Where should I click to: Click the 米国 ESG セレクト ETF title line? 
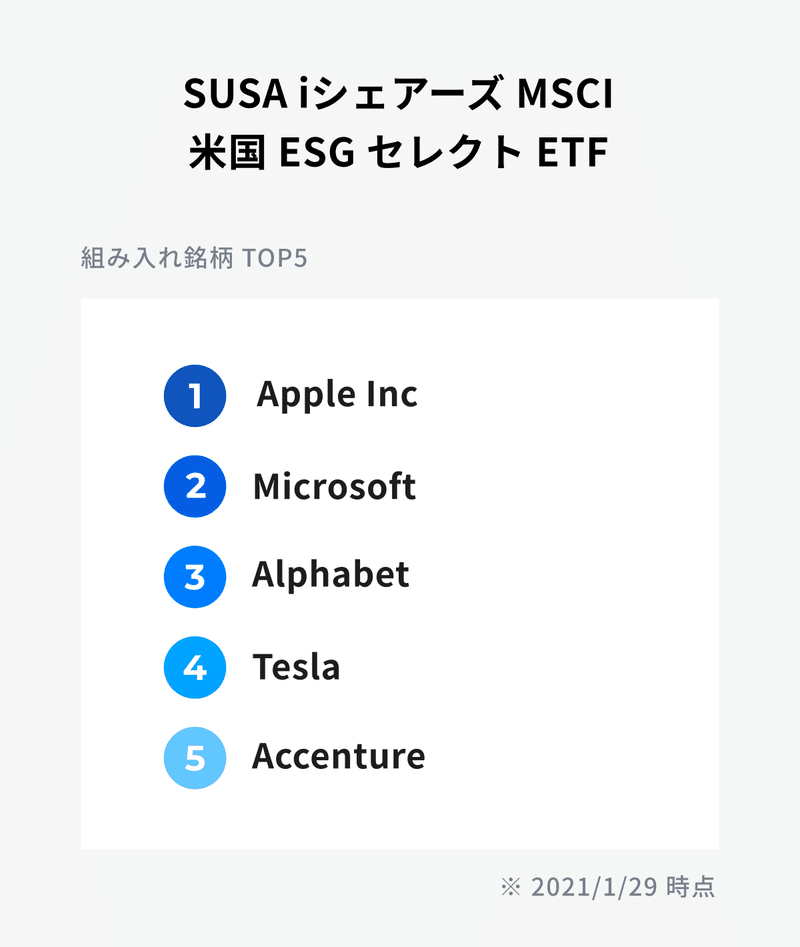pyautogui.click(x=398, y=152)
